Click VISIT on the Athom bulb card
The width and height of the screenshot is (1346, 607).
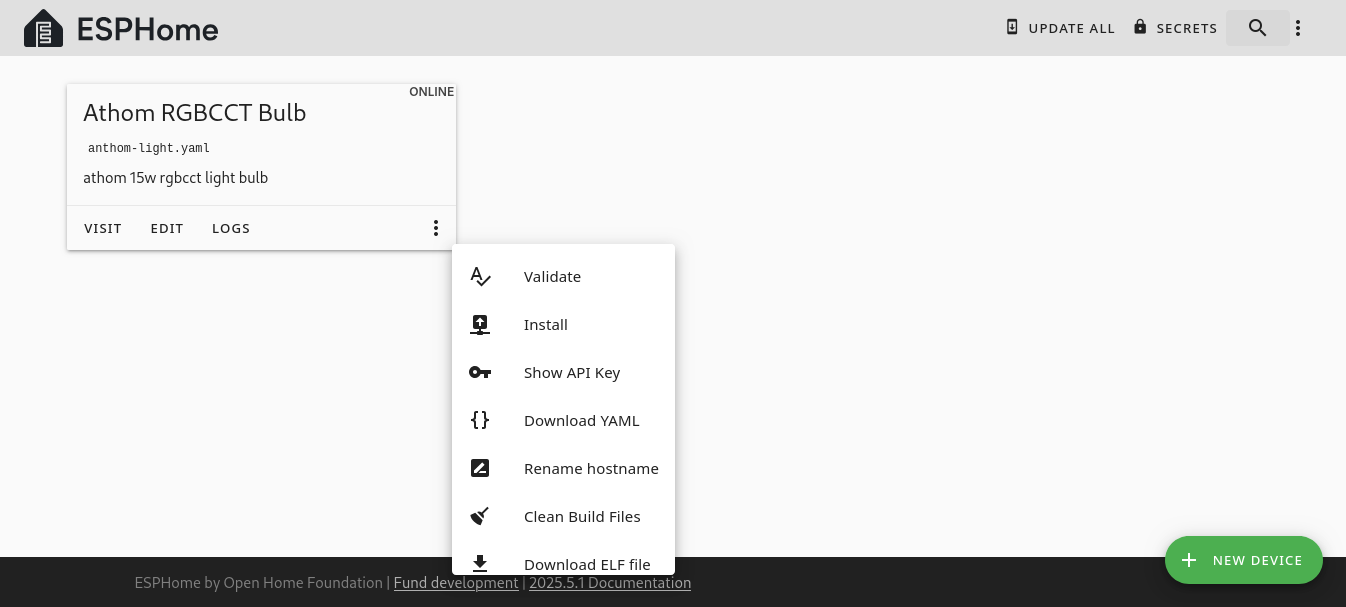pyautogui.click(x=103, y=228)
